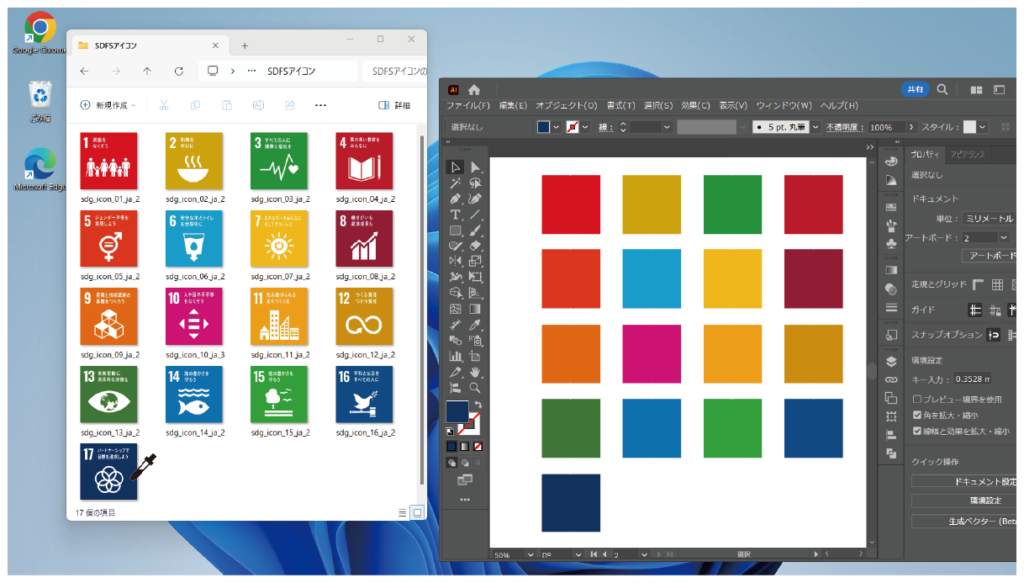Select the Zoom tool
The height and width of the screenshot is (583, 1024).
point(475,388)
